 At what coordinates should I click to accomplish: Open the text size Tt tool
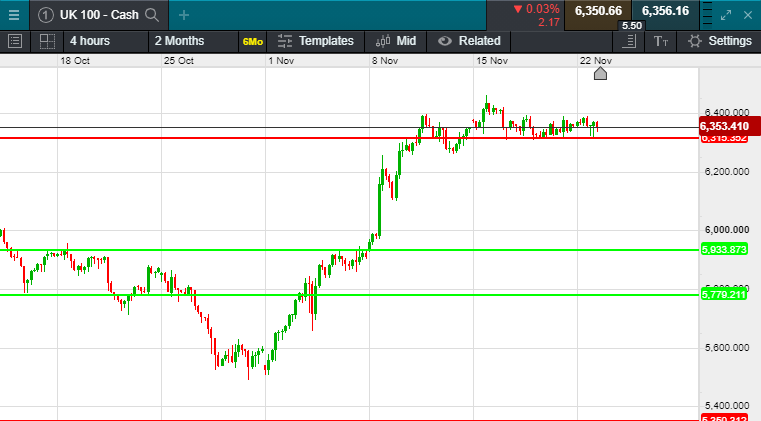(x=661, y=41)
